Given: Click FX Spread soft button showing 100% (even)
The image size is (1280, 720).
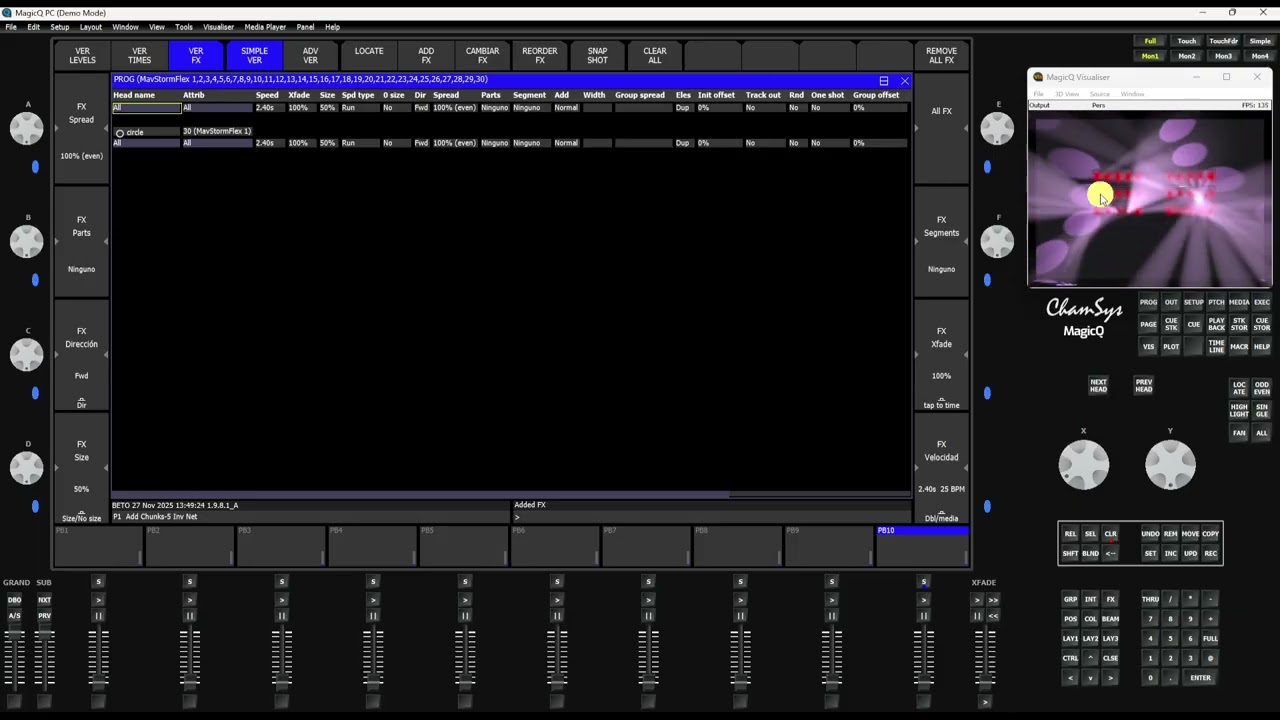Looking at the screenshot, I should pyautogui.click(x=82, y=130).
